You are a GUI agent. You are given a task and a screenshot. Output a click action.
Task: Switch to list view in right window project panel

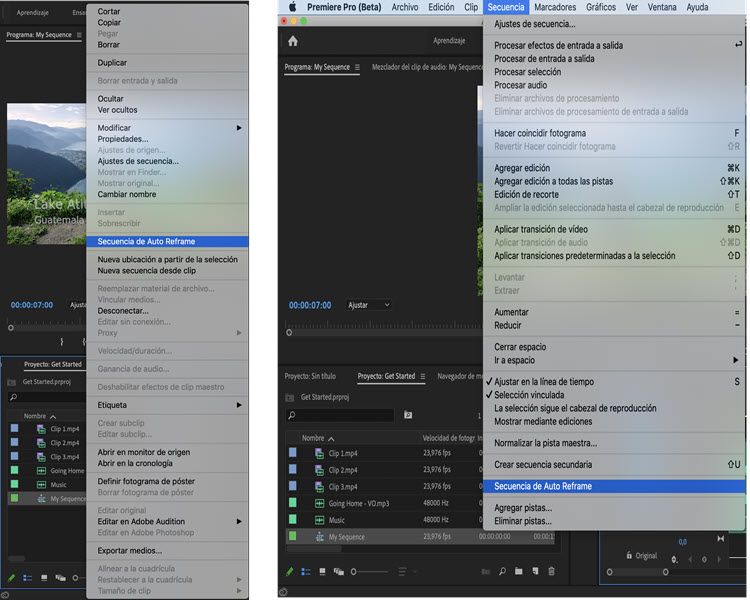pos(306,571)
